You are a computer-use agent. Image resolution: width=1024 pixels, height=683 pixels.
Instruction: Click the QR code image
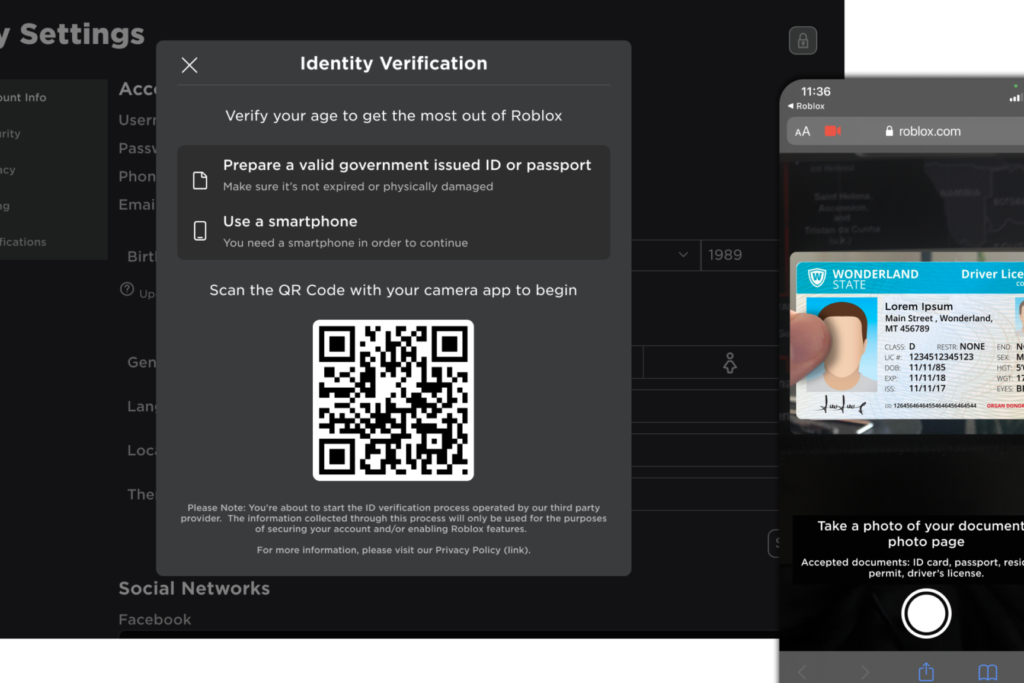click(x=393, y=400)
